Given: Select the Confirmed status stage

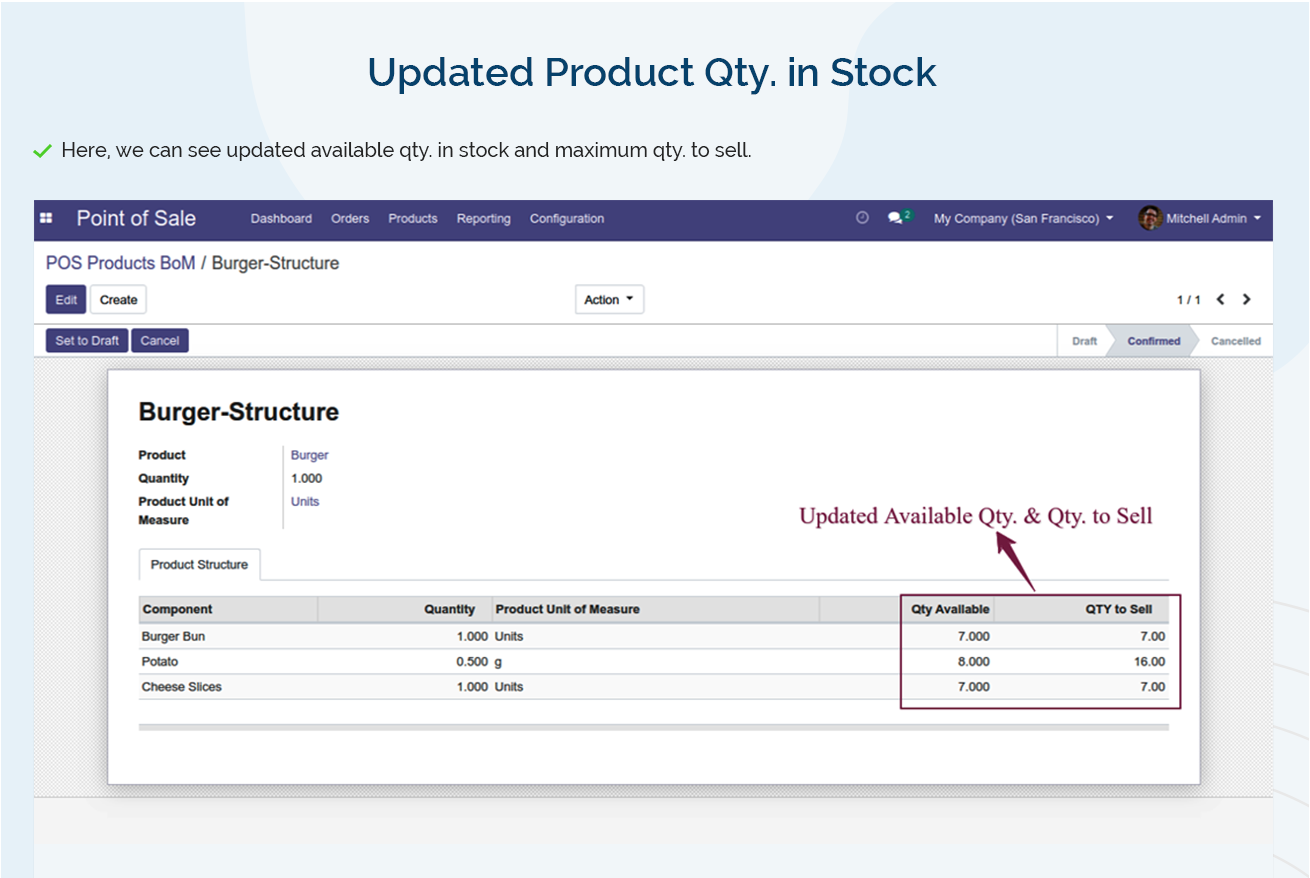Looking at the screenshot, I should [x=1154, y=341].
